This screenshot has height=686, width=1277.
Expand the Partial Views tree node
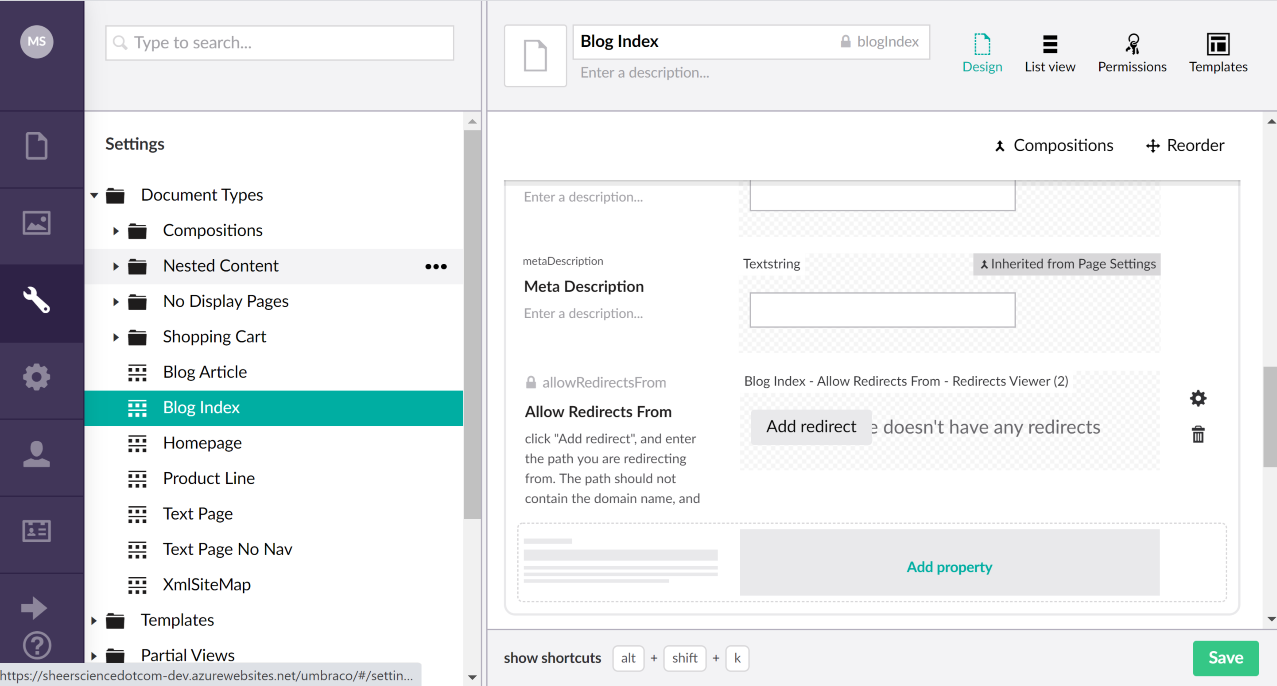tap(94, 656)
